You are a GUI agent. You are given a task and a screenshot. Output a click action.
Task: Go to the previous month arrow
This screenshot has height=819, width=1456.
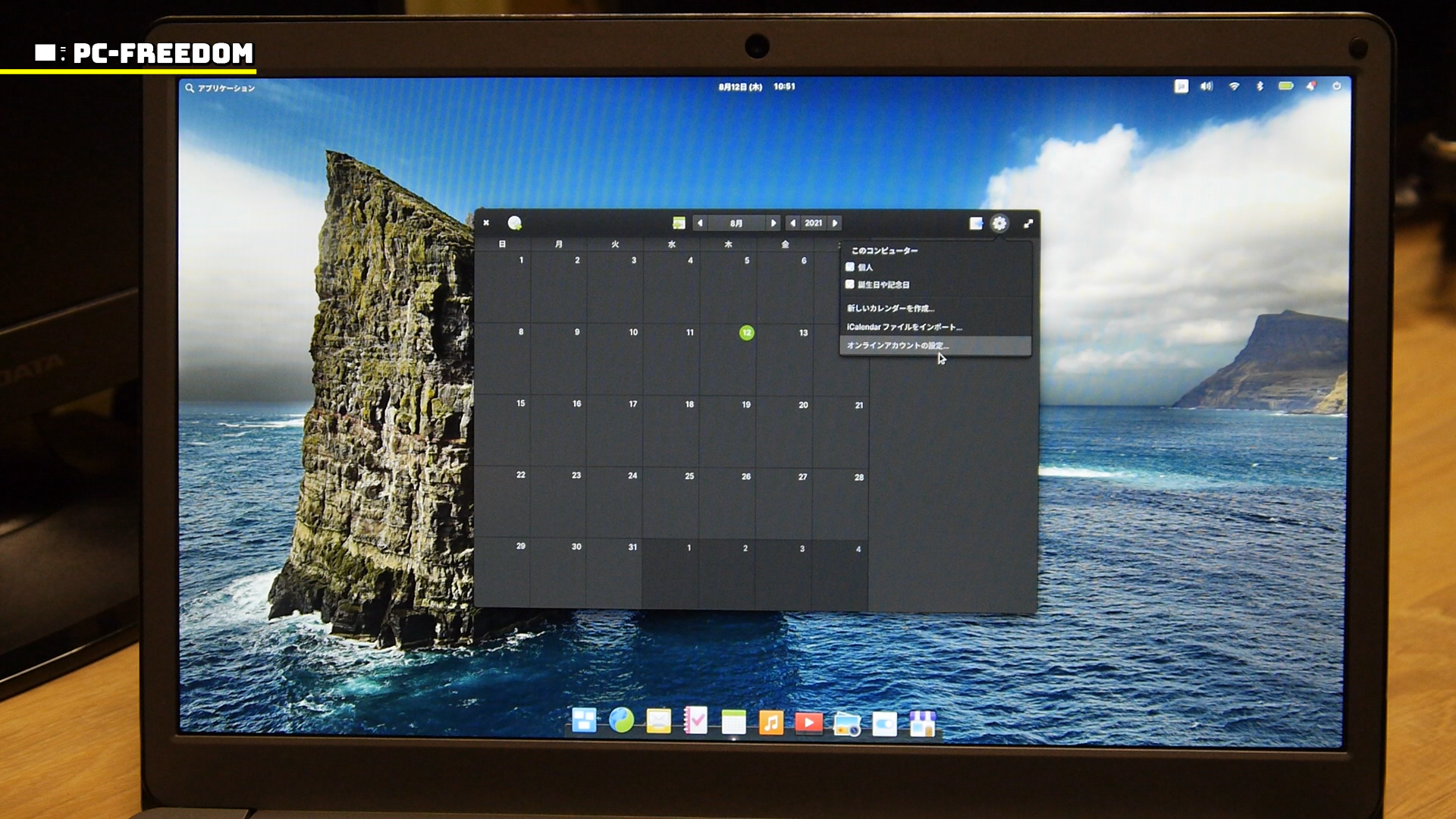click(700, 223)
